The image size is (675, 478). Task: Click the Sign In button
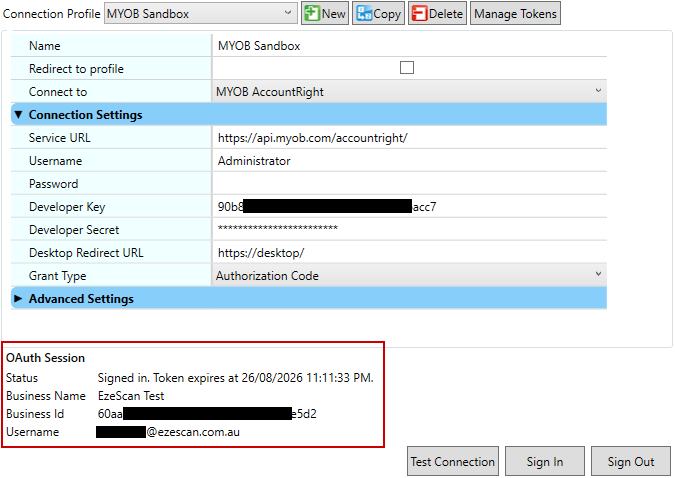(545, 461)
